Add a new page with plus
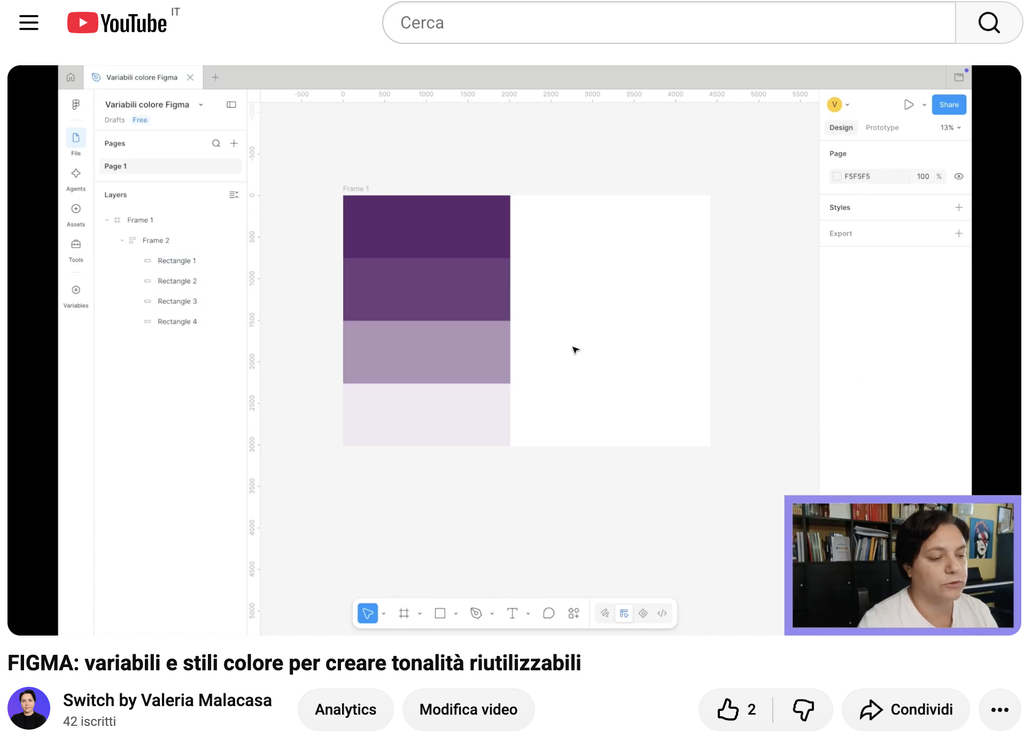Image resolution: width=1024 pixels, height=742 pixels. [234, 143]
